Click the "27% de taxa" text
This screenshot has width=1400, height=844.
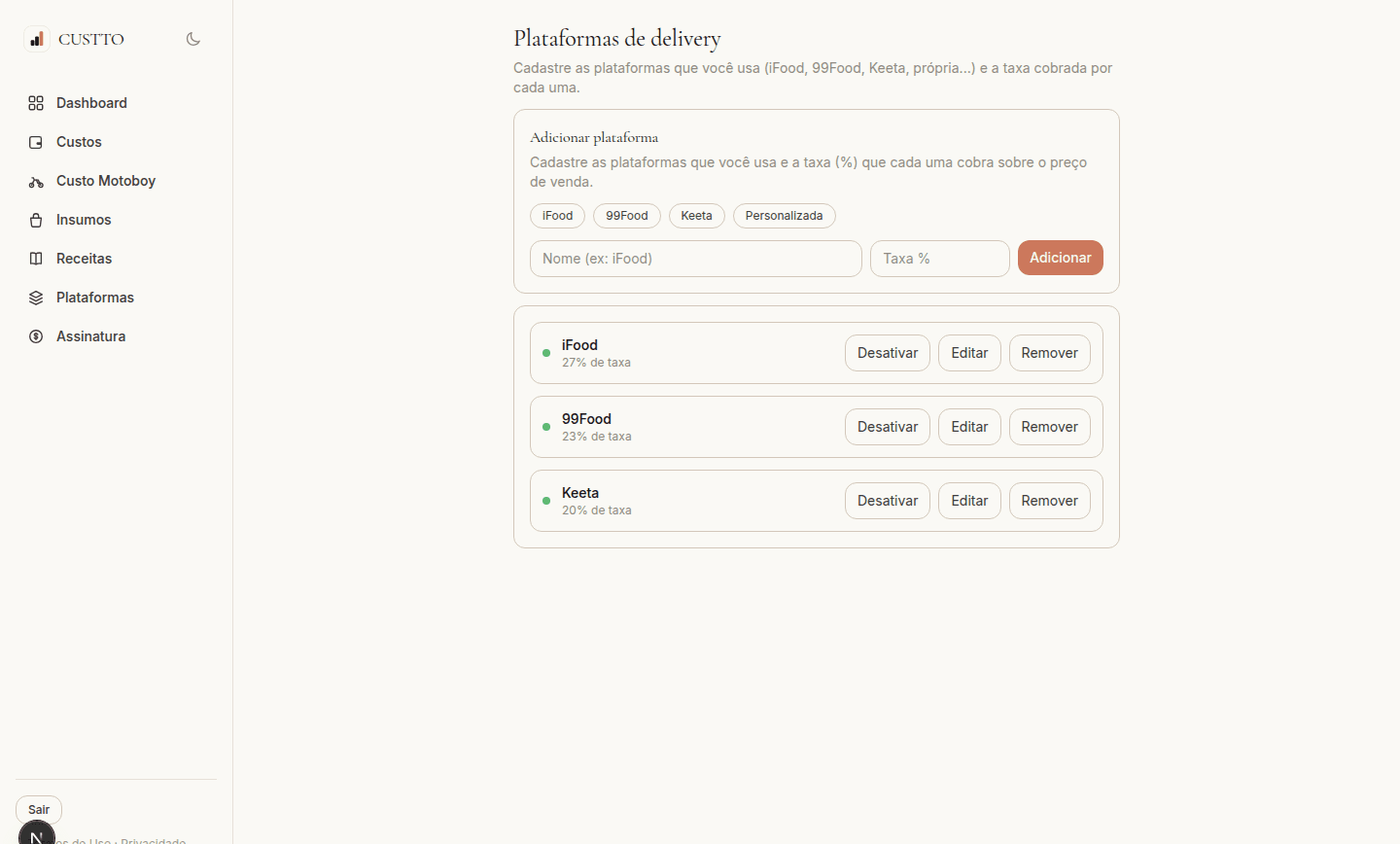click(x=596, y=363)
